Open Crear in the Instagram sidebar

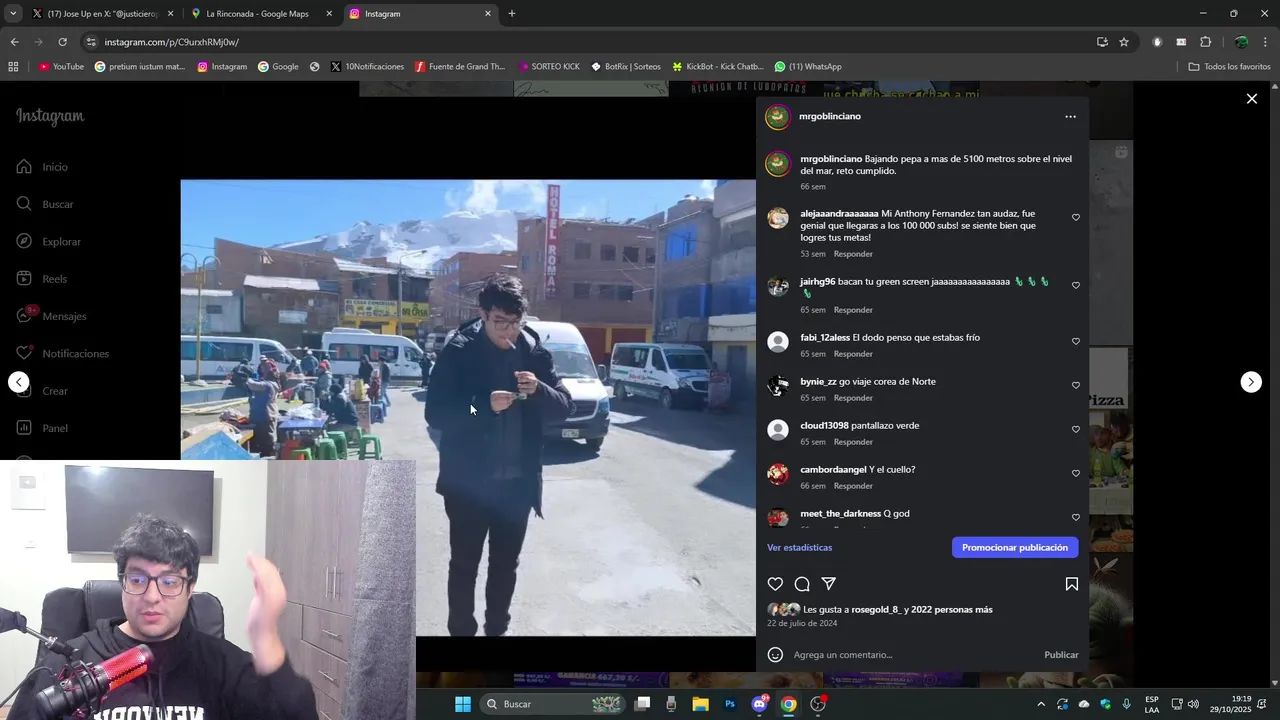tap(43, 391)
